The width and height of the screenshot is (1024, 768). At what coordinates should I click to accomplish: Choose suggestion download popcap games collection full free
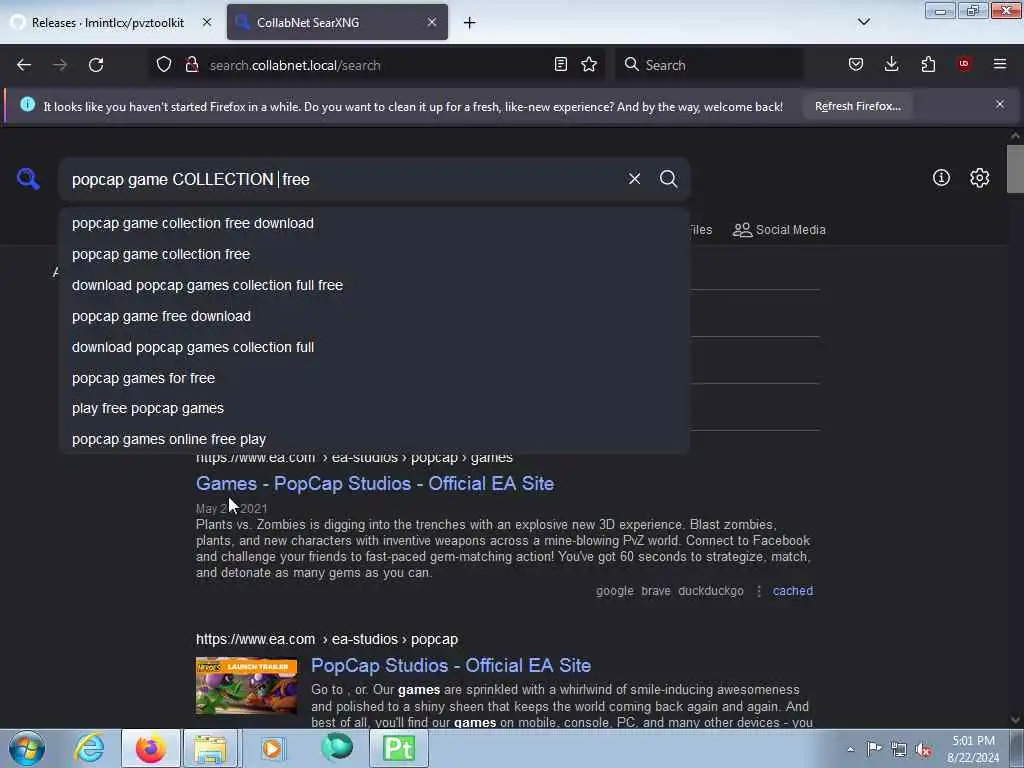(374, 285)
